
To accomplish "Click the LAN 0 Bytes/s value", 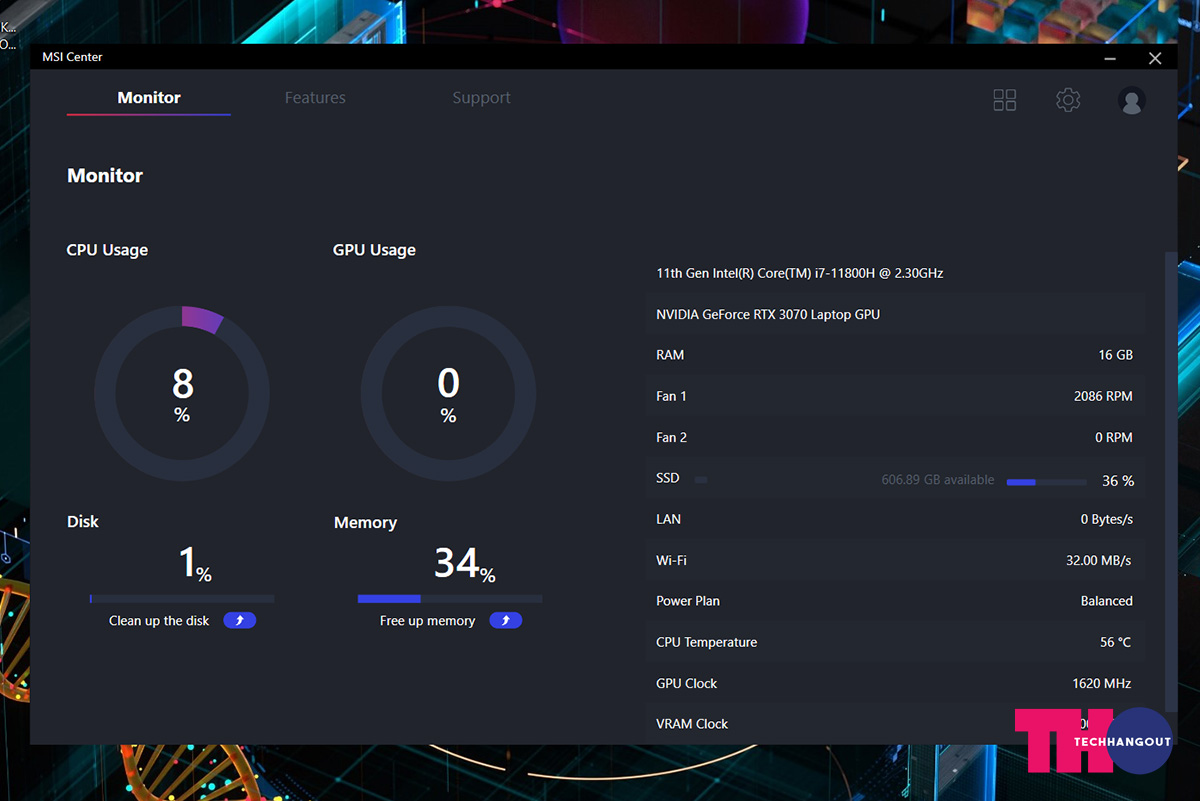I will point(1107,519).
